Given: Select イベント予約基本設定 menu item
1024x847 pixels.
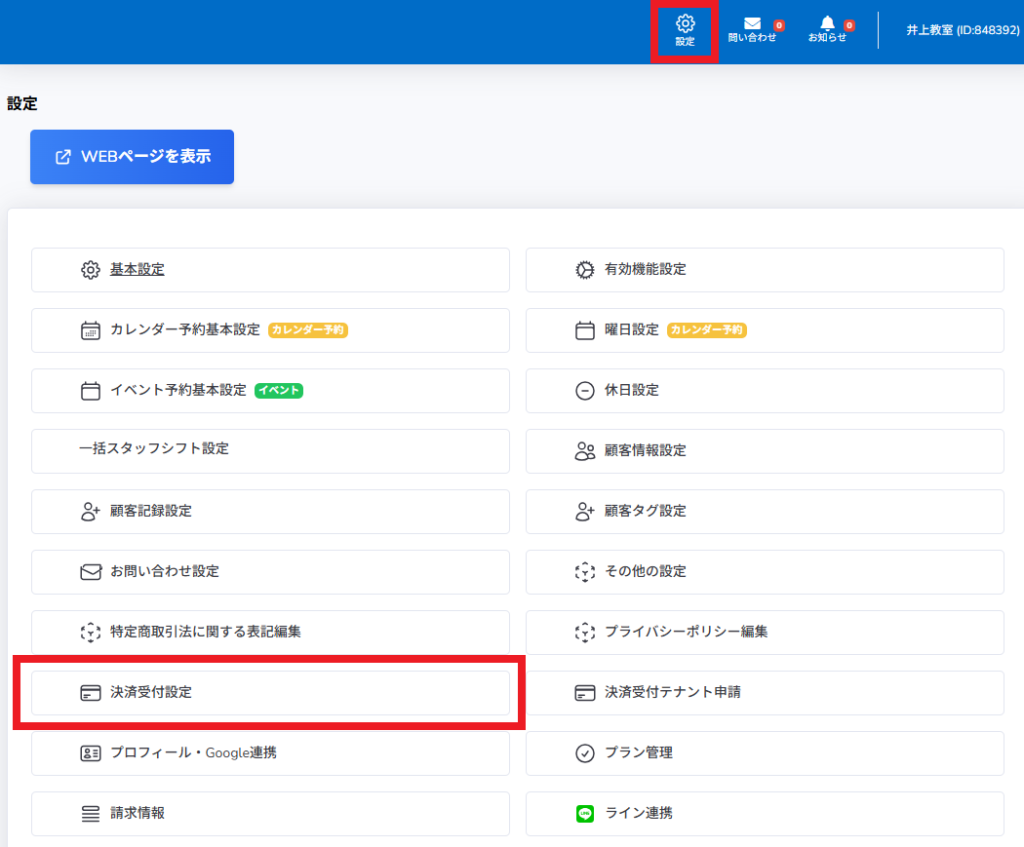Looking at the screenshot, I should click(x=178, y=391).
